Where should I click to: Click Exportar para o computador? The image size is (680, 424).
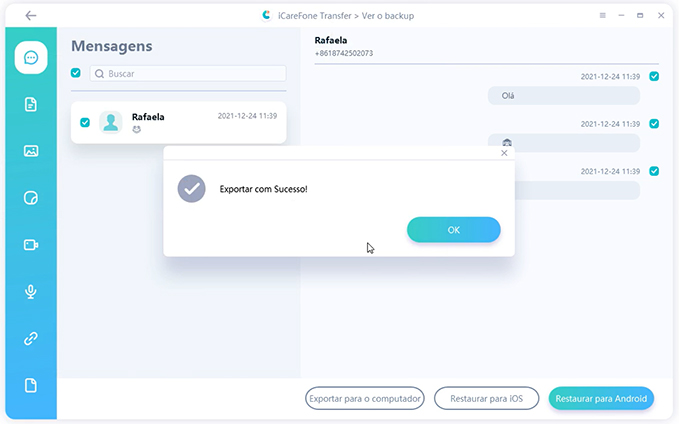(x=365, y=398)
